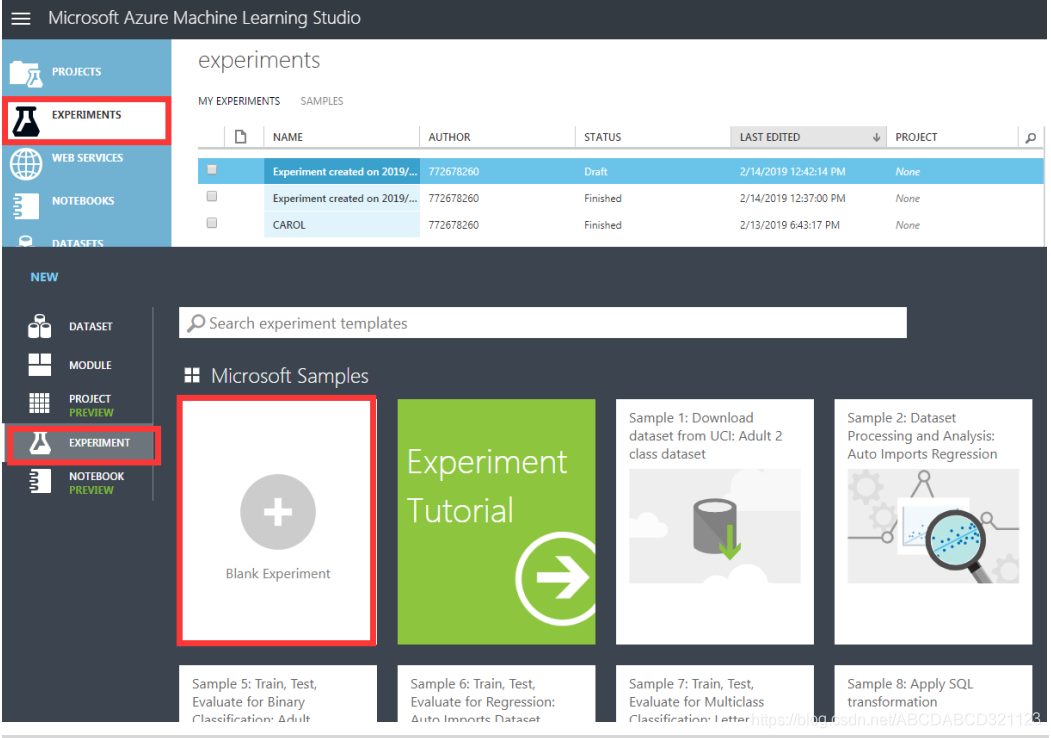The image size is (1051, 738).
Task: Click the magnifier icon in template search box
Action: pyautogui.click(x=196, y=323)
